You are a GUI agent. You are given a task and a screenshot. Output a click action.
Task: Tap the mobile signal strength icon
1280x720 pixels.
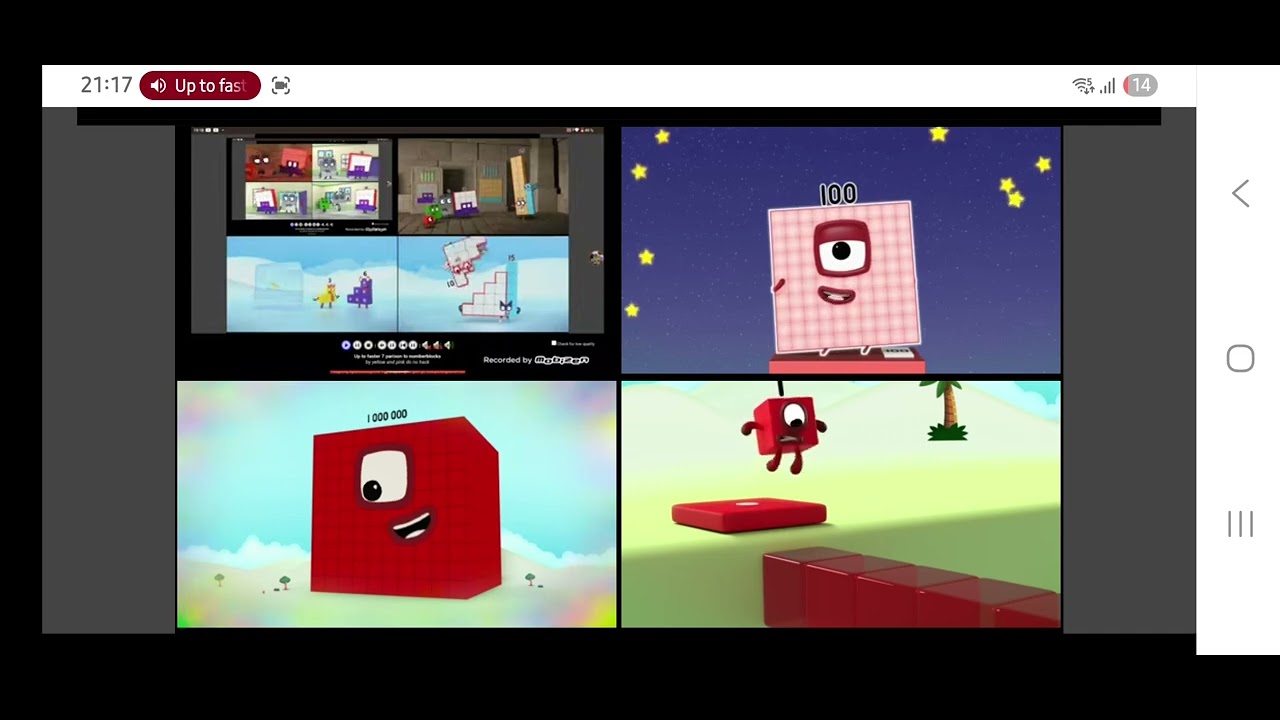click(x=1107, y=86)
